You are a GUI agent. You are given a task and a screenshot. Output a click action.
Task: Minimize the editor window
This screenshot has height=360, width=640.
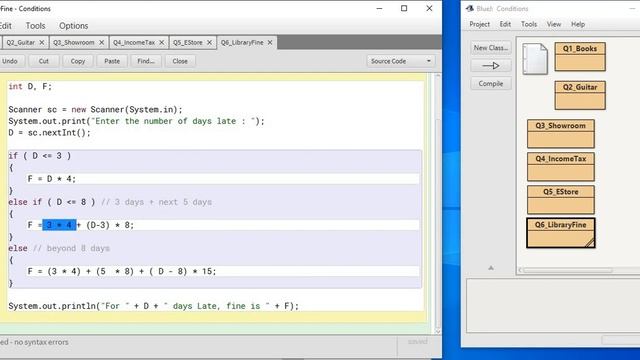point(379,9)
